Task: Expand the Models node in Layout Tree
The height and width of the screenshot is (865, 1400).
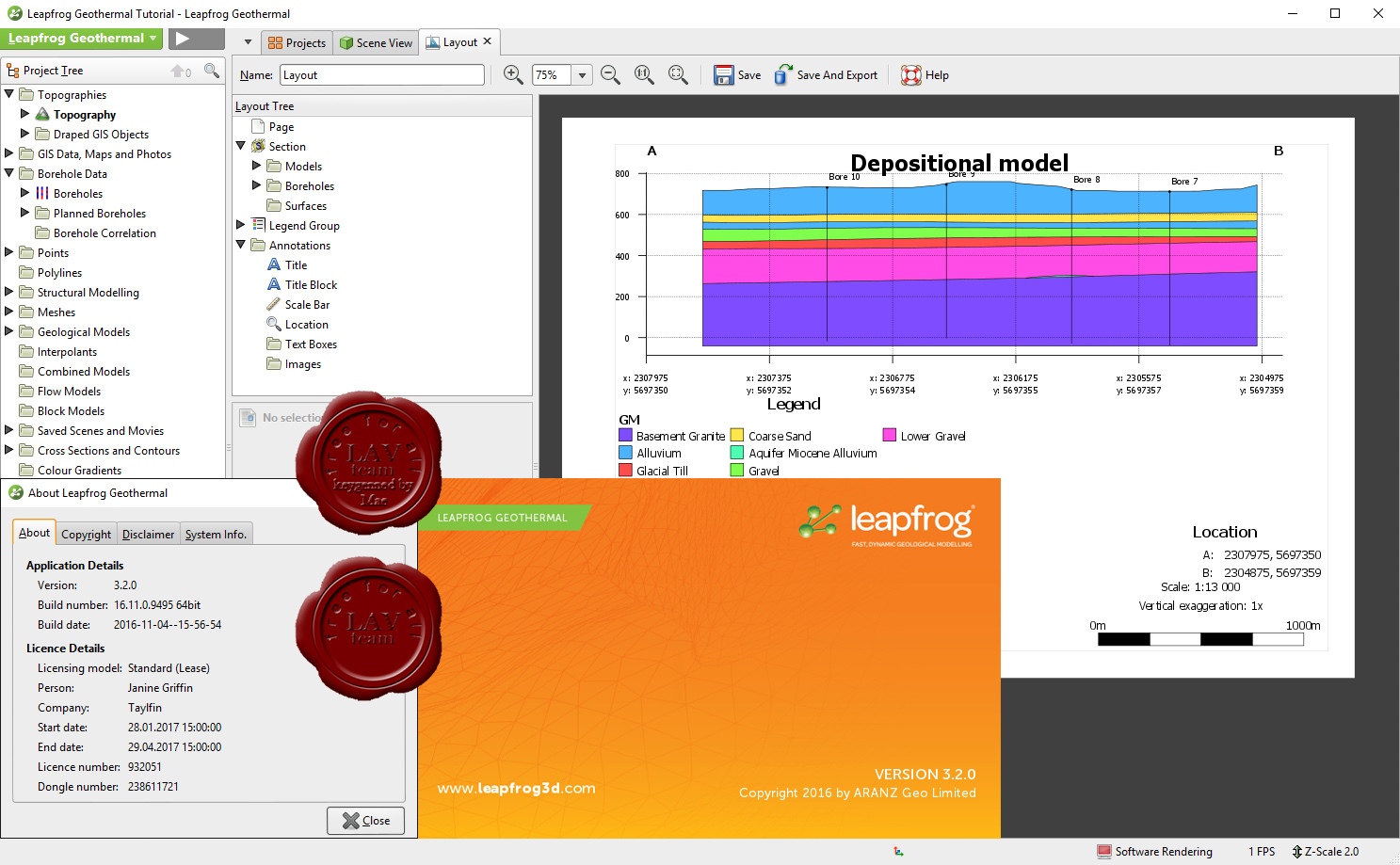Action: point(257,166)
